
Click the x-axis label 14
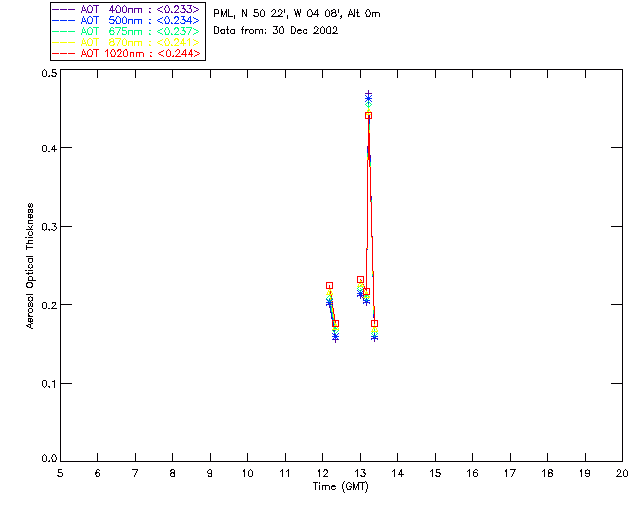[x=398, y=473]
